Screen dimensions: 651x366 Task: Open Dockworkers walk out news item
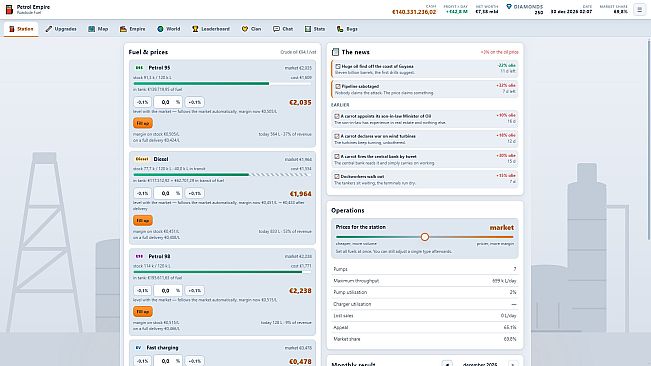point(424,179)
